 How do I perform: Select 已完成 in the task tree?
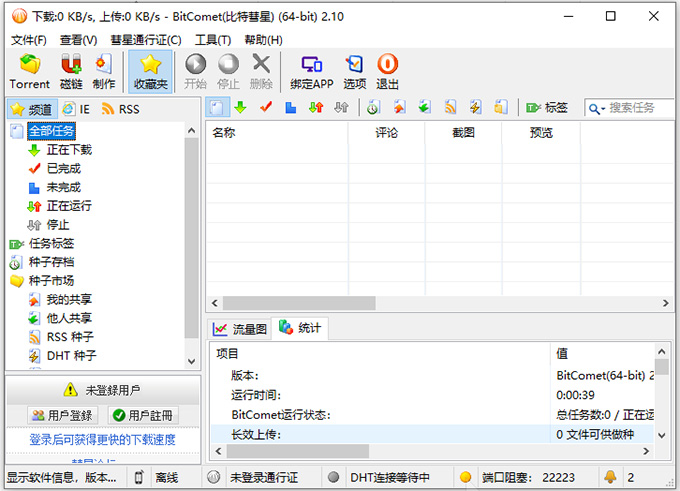(x=64, y=168)
